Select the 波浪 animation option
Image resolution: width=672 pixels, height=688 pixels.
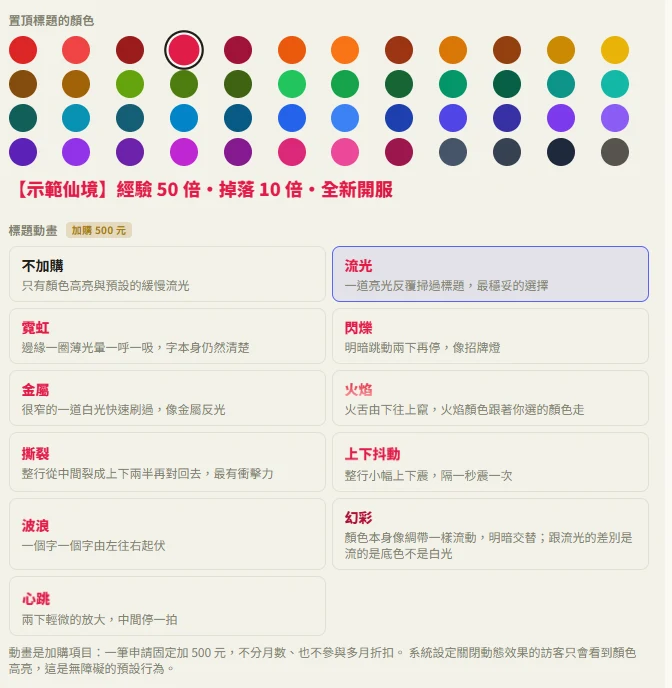(167, 534)
